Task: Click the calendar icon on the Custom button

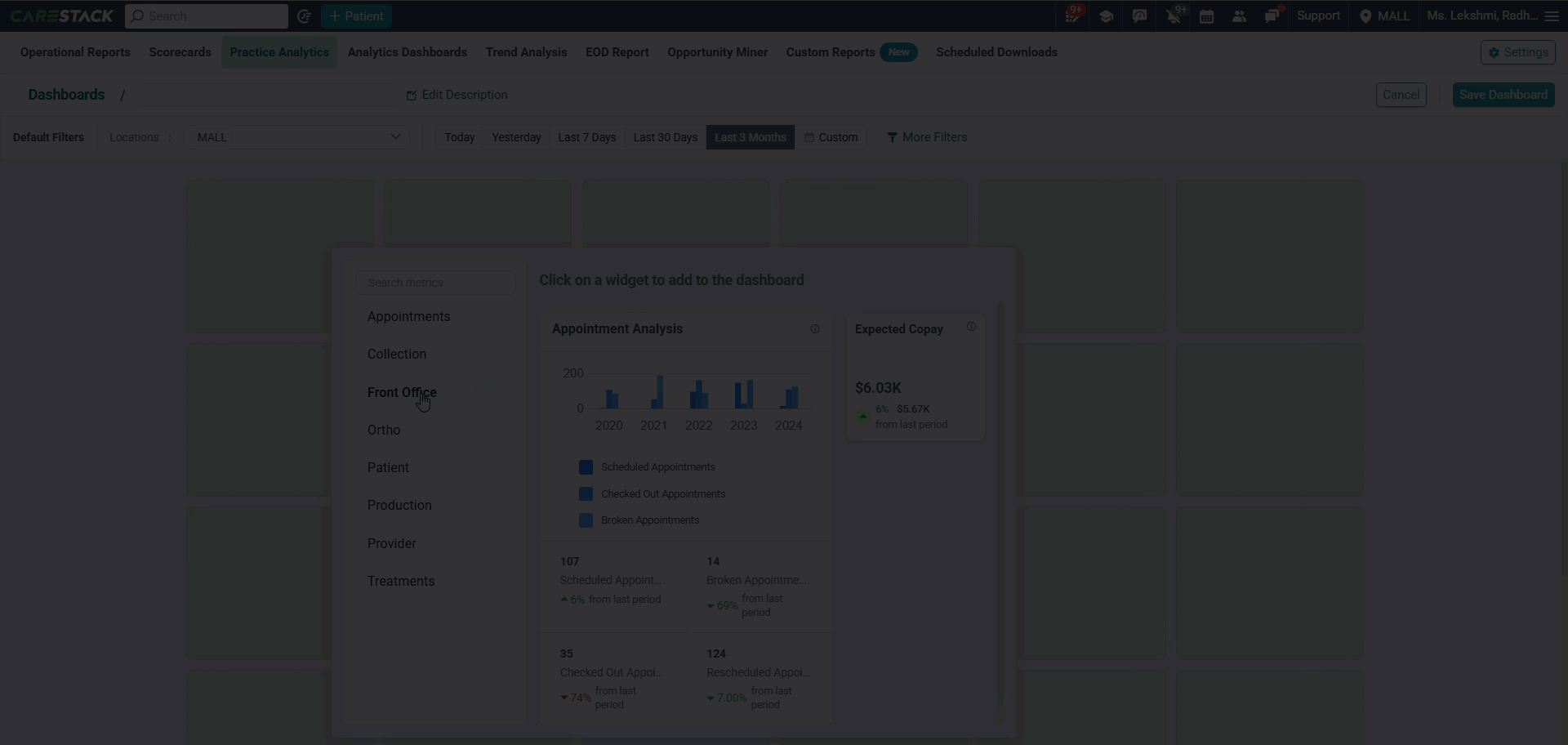Action: click(x=809, y=138)
